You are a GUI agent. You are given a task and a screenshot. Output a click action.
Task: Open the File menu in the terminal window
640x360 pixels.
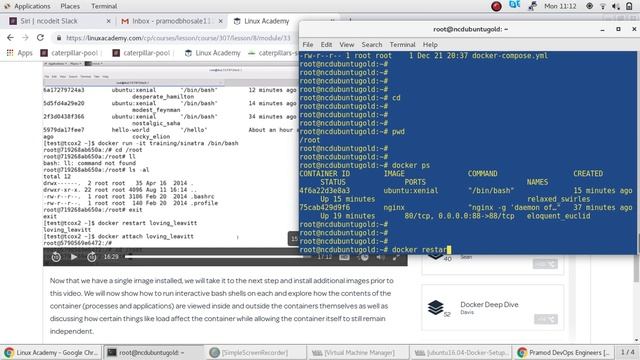(x=308, y=44)
